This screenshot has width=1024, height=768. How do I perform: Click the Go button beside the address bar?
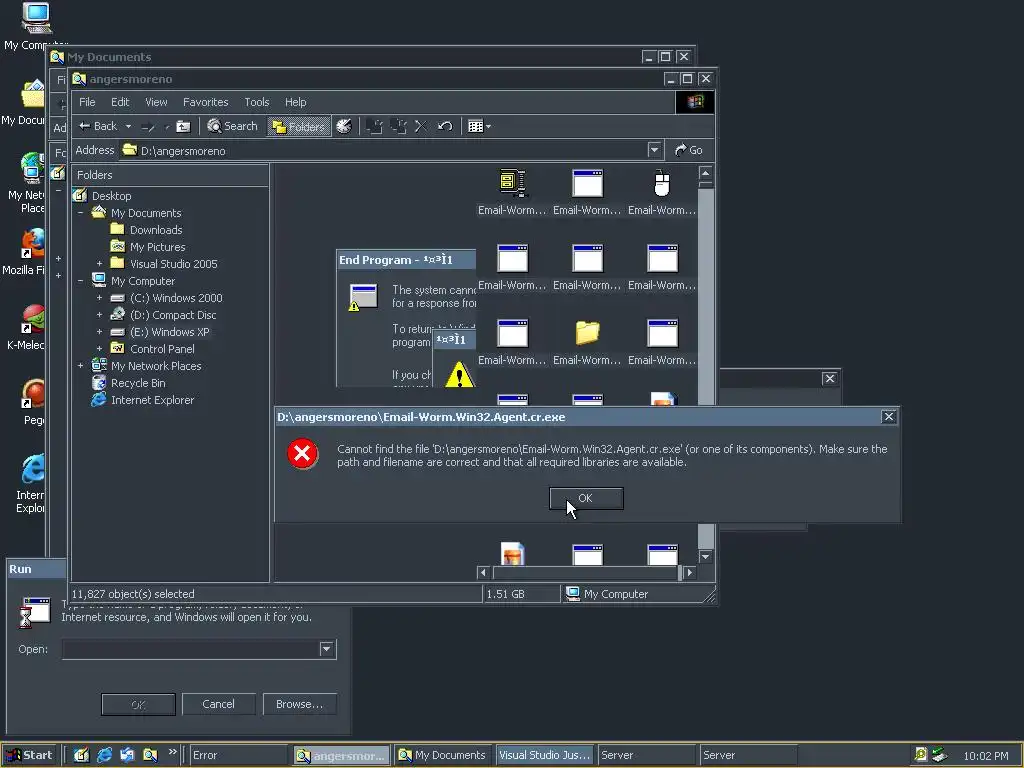coord(689,150)
